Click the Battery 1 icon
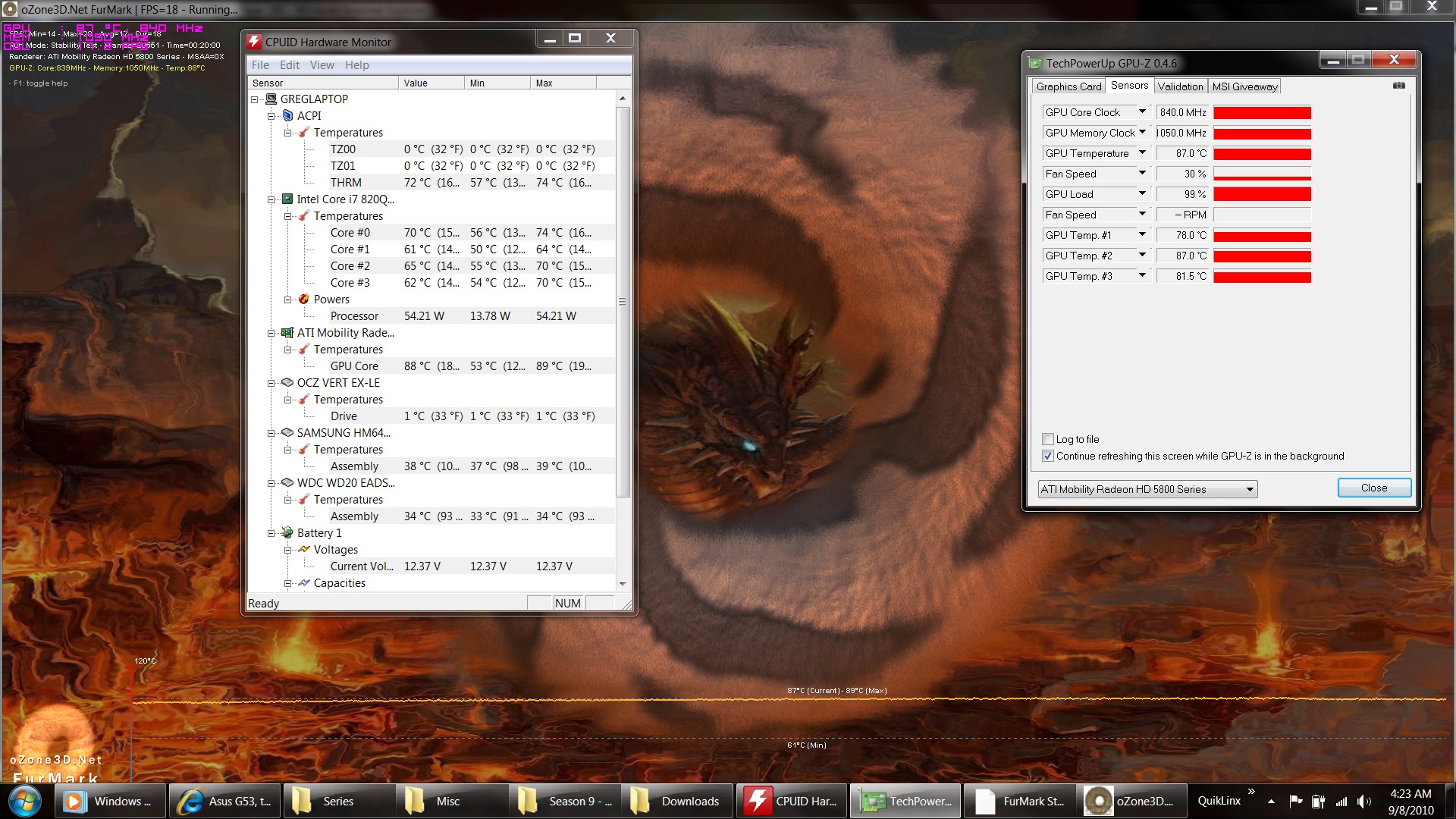The height and width of the screenshot is (819, 1456). [x=287, y=532]
